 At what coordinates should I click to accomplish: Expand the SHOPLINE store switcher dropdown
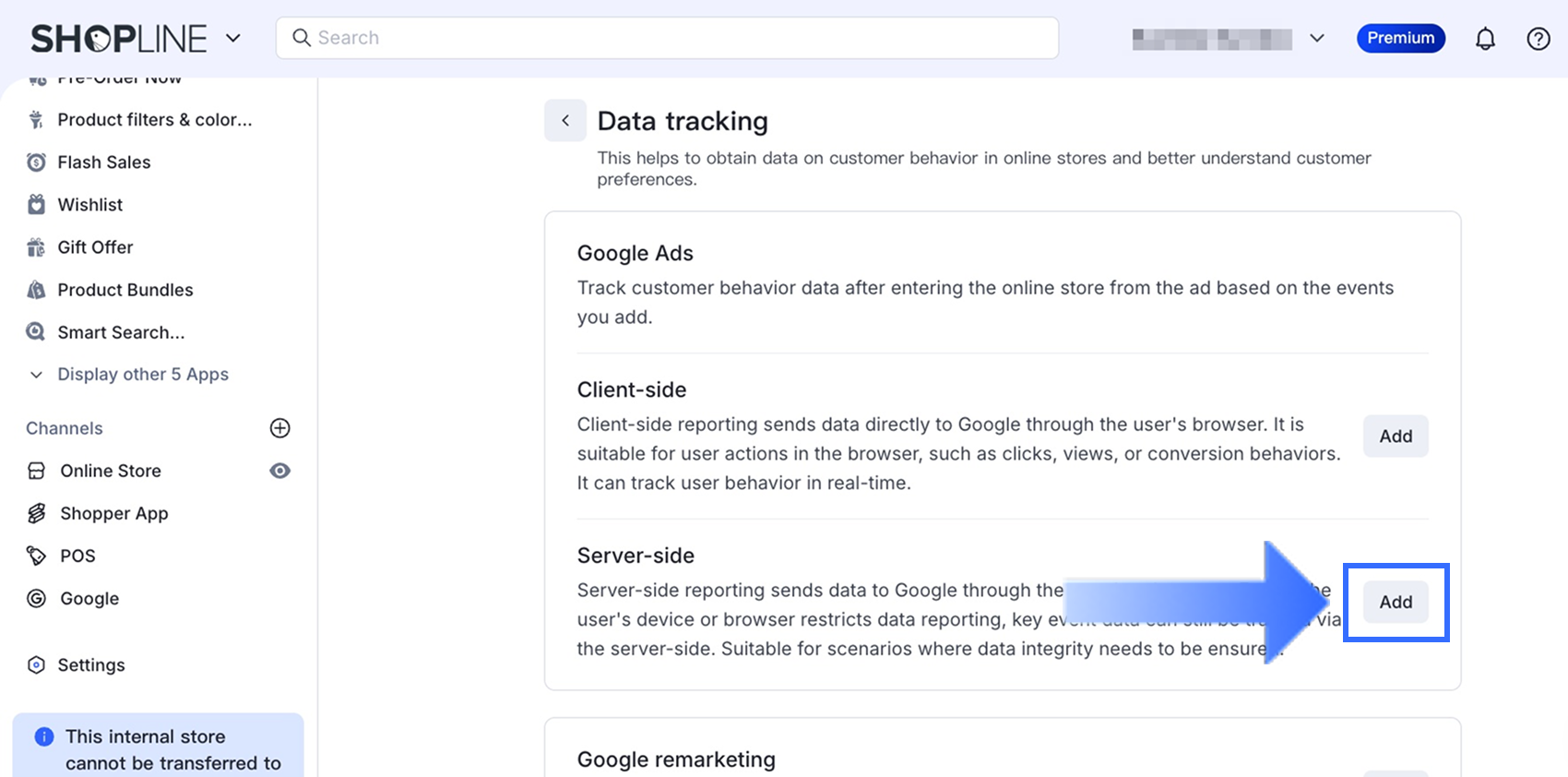(x=233, y=38)
